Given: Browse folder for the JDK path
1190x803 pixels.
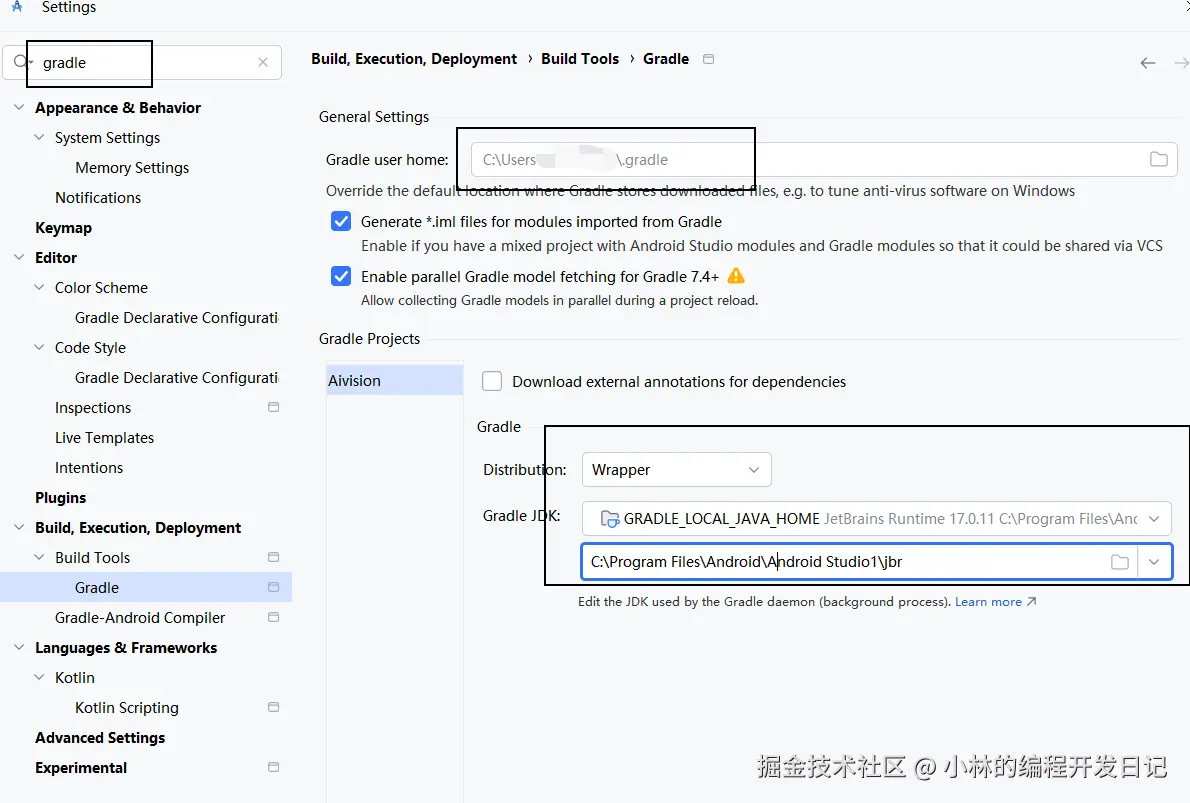Looking at the screenshot, I should click(x=1119, y=562).
